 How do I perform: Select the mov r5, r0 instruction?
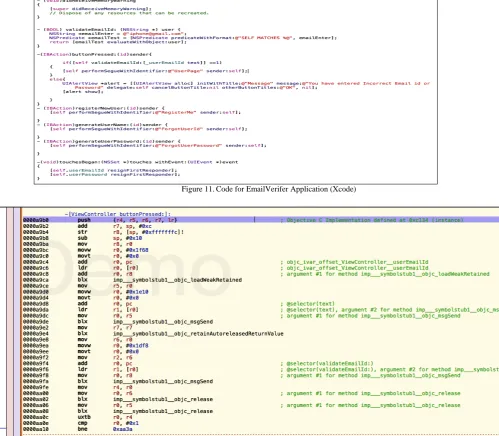tap(78, 286)
